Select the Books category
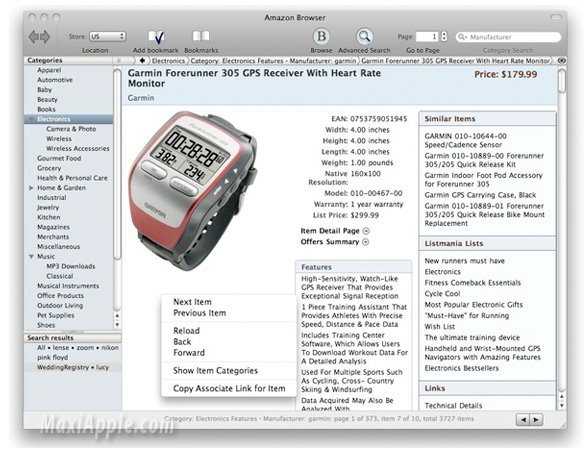This screenshot has height=451, width=586. tap(46, 109)
